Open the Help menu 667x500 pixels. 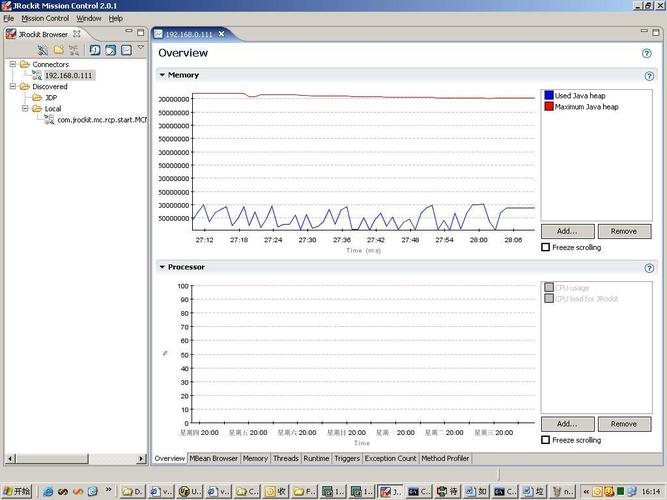pyautogui.click(x=116, y=18)
